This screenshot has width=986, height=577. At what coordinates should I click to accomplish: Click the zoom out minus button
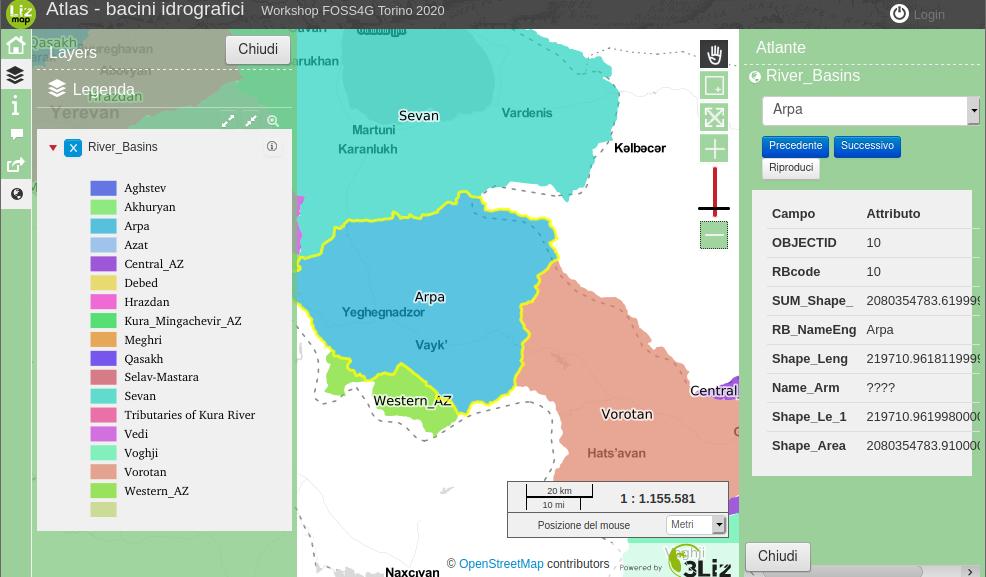pos(714,235)
